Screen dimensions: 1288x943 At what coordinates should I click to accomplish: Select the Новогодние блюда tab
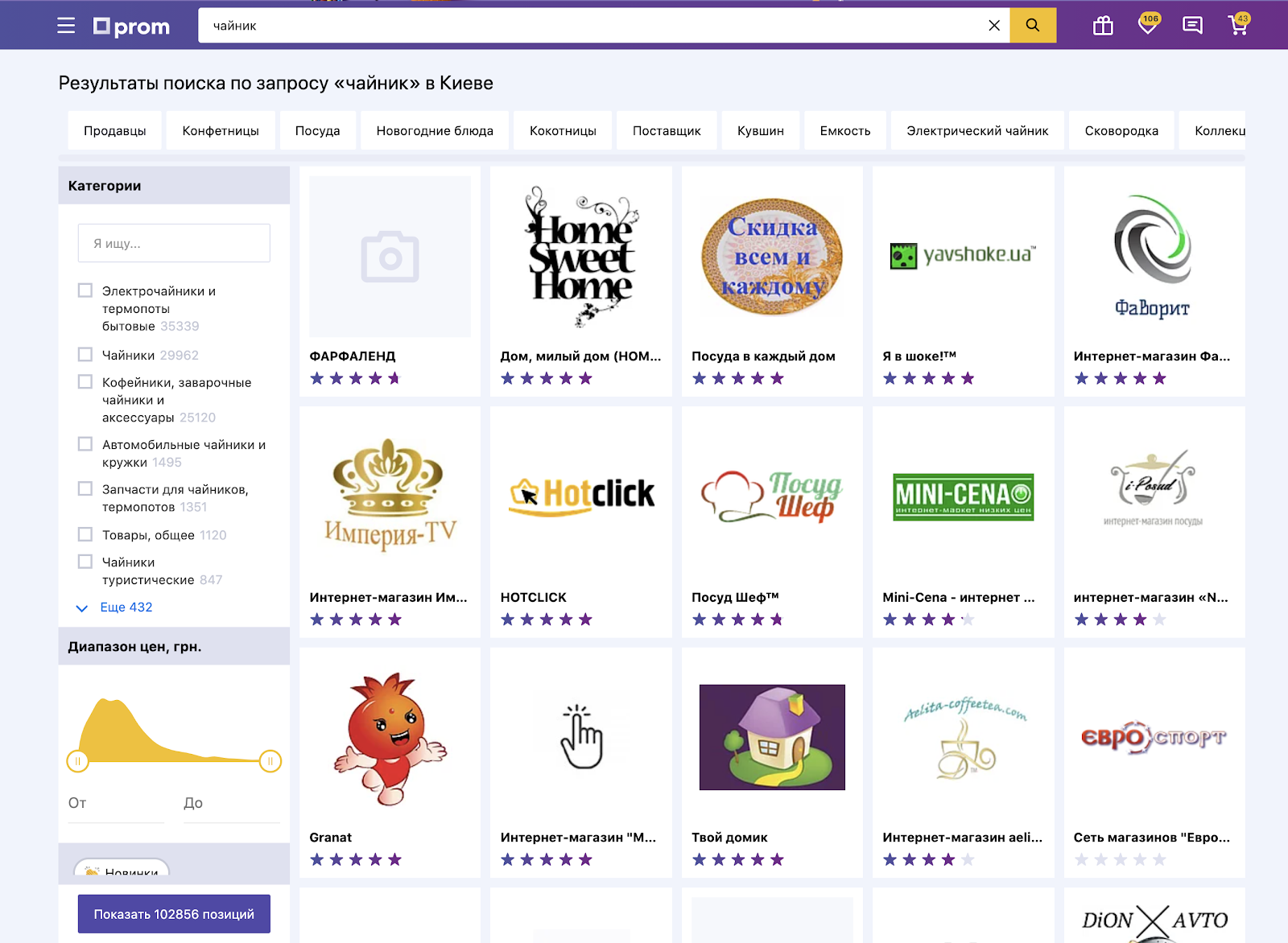tap(435, 130)
